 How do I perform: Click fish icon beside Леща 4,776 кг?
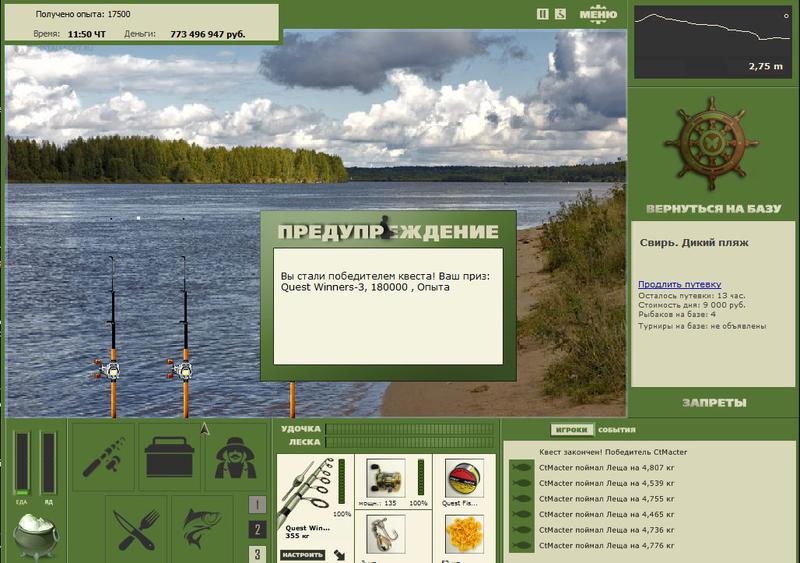tap(521, 546)
